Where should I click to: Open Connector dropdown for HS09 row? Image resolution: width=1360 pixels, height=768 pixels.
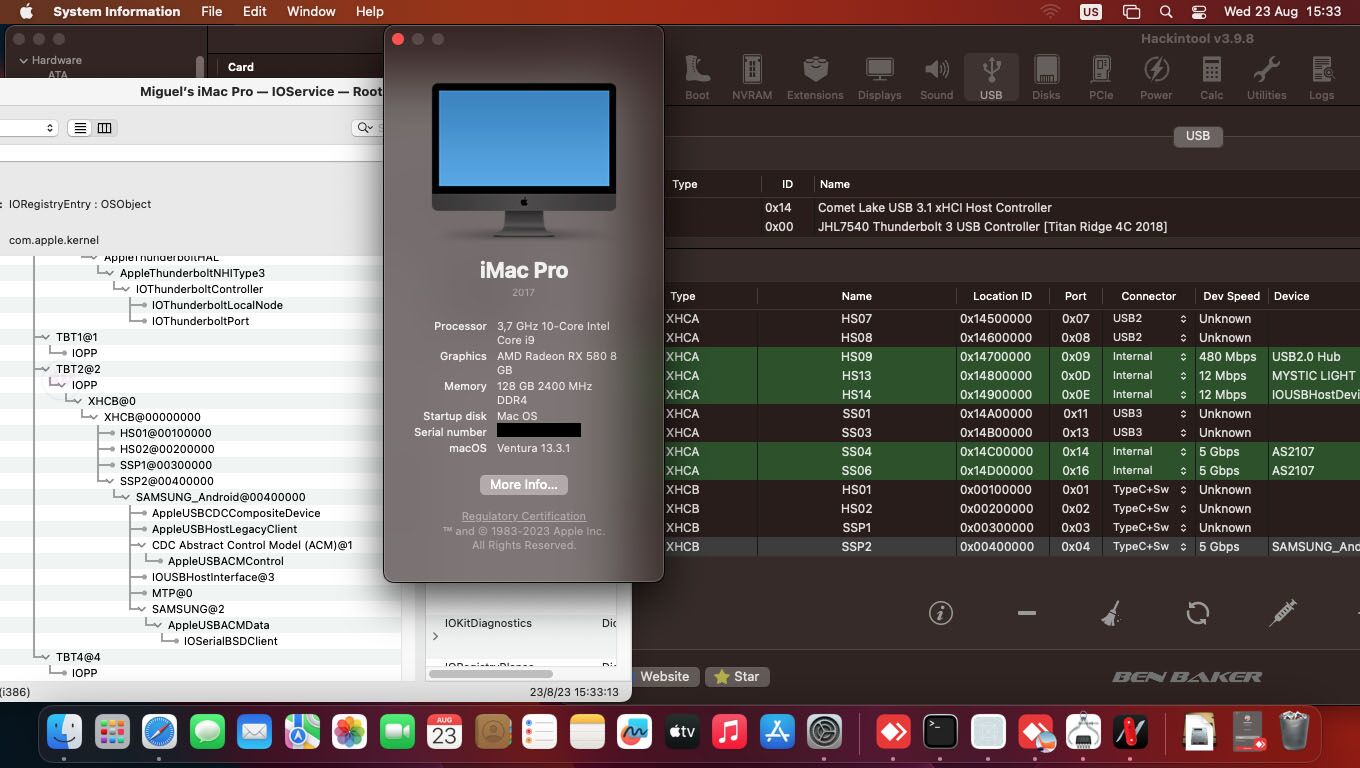1148,357
